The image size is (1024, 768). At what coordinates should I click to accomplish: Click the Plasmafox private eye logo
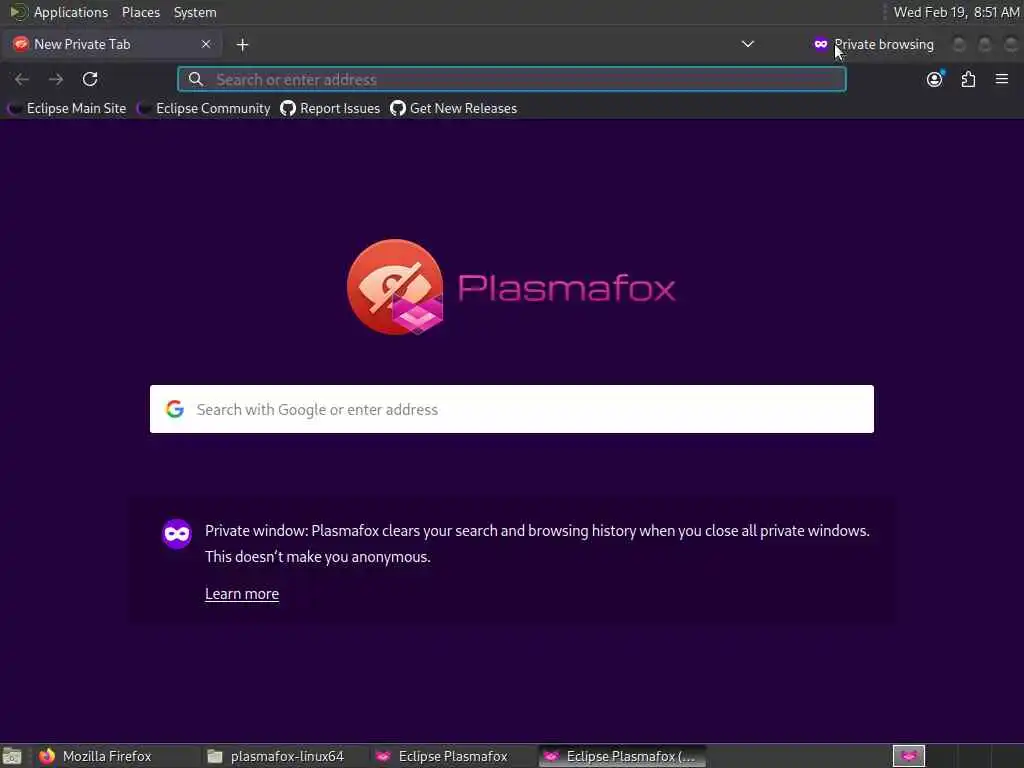(x=395, y=287)
